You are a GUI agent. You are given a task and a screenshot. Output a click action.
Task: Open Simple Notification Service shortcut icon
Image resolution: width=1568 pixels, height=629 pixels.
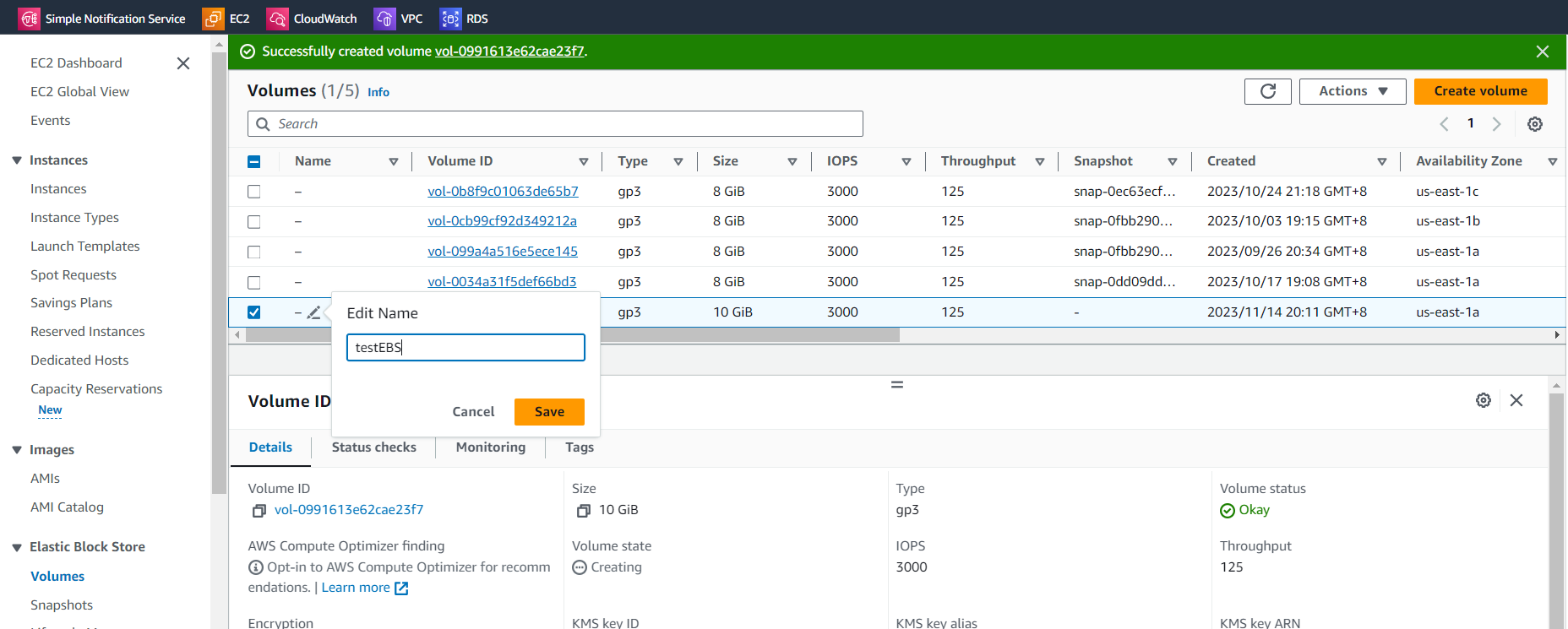[x=30, y=19]
